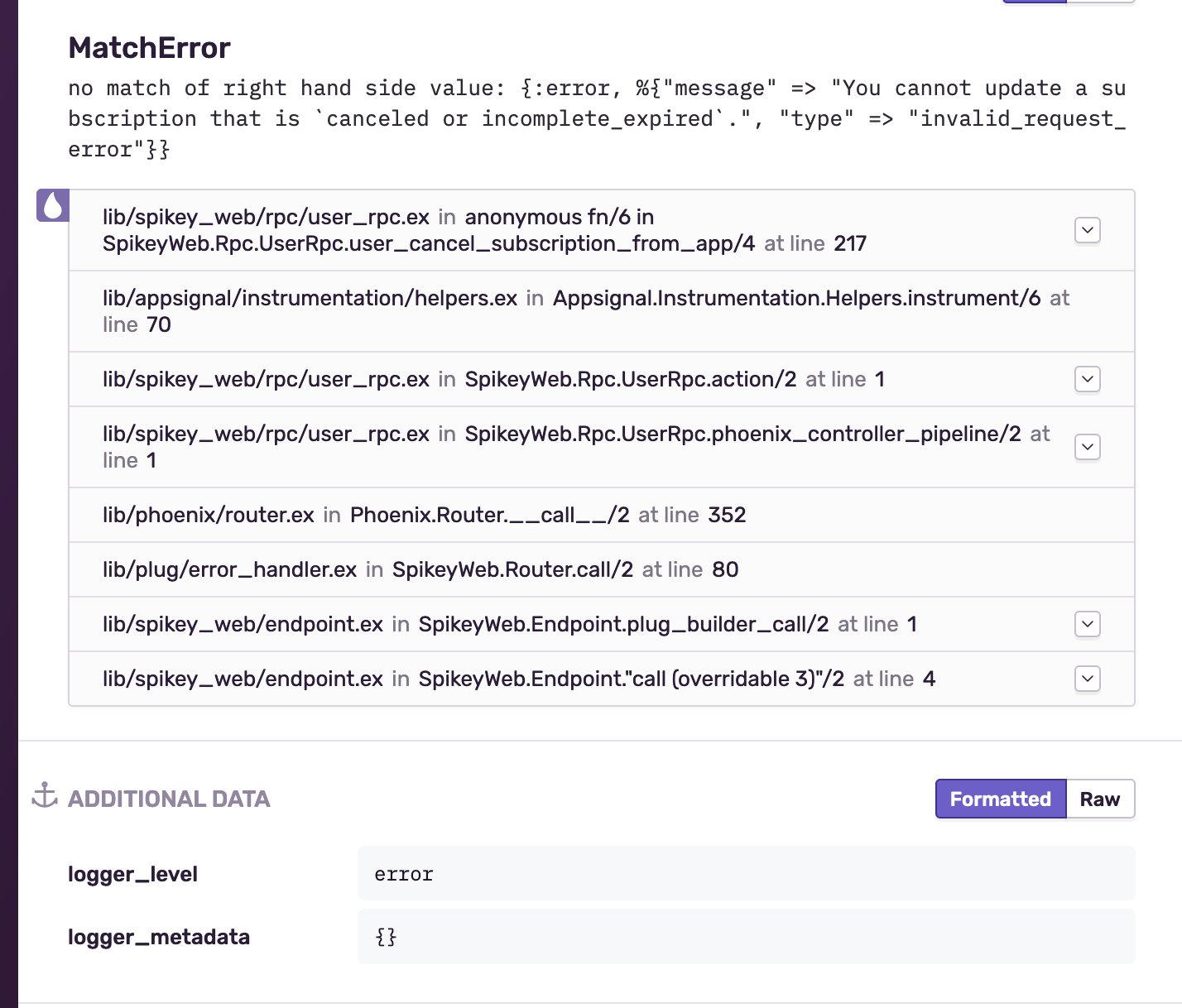Expand the user_cancel_subscription_from_app stack frame

point(1087,231)
